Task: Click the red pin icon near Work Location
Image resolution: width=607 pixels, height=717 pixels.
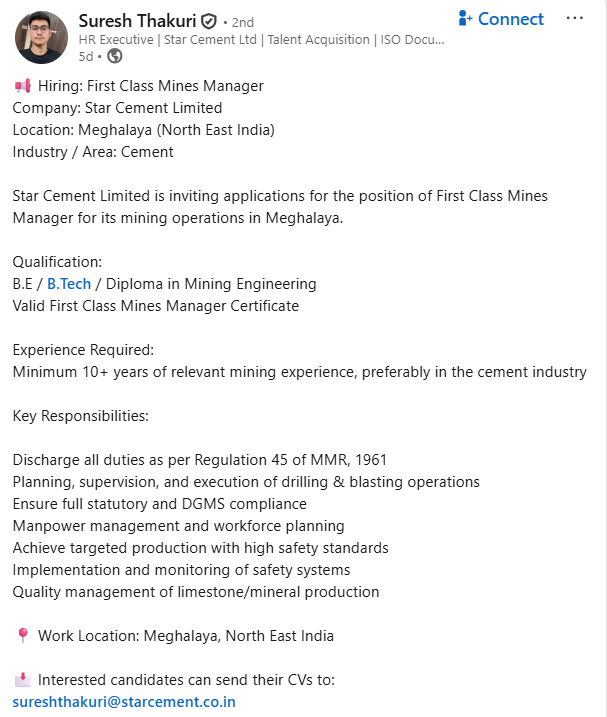Action: coord(23,636)
